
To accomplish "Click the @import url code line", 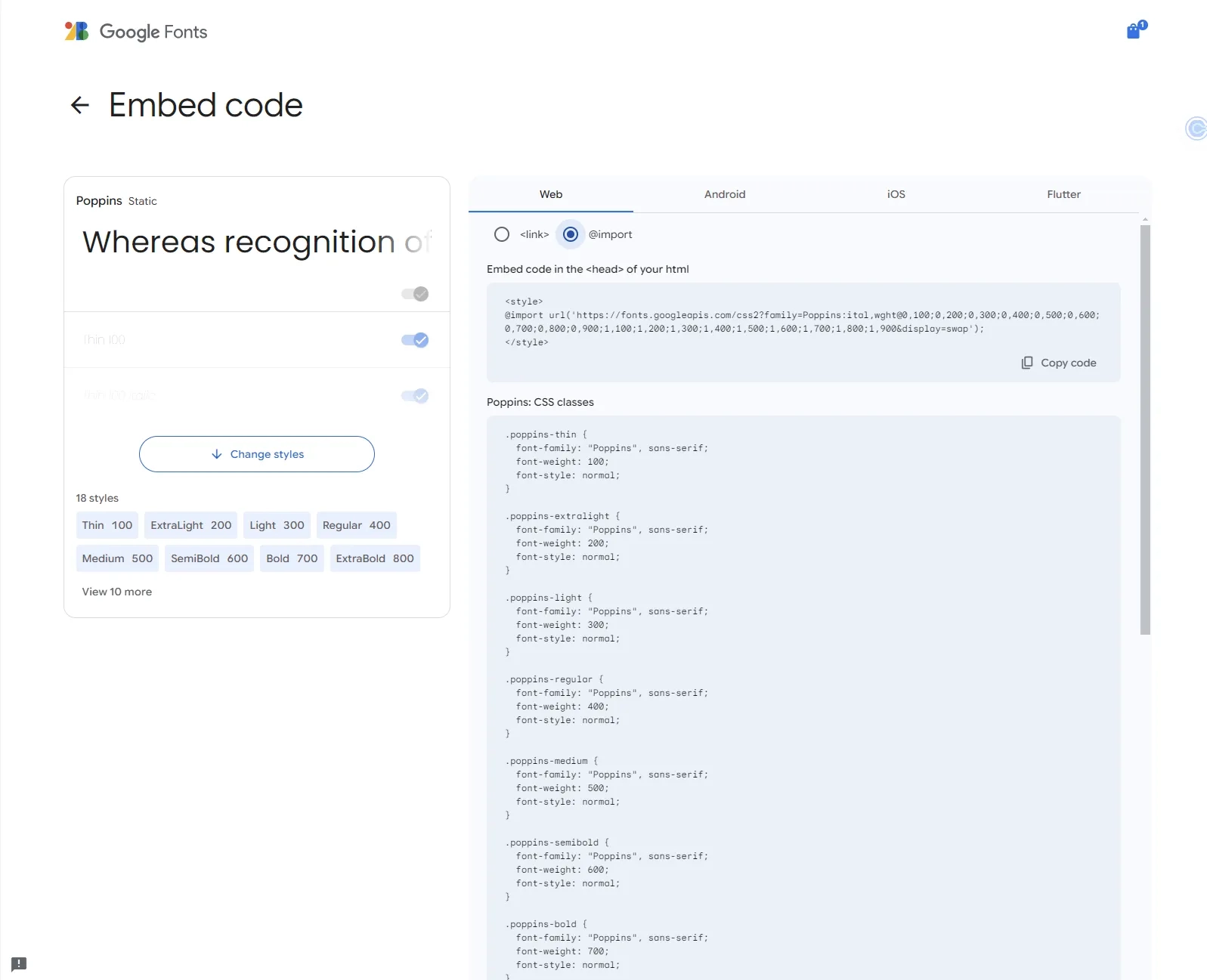I will click(802, 322).
